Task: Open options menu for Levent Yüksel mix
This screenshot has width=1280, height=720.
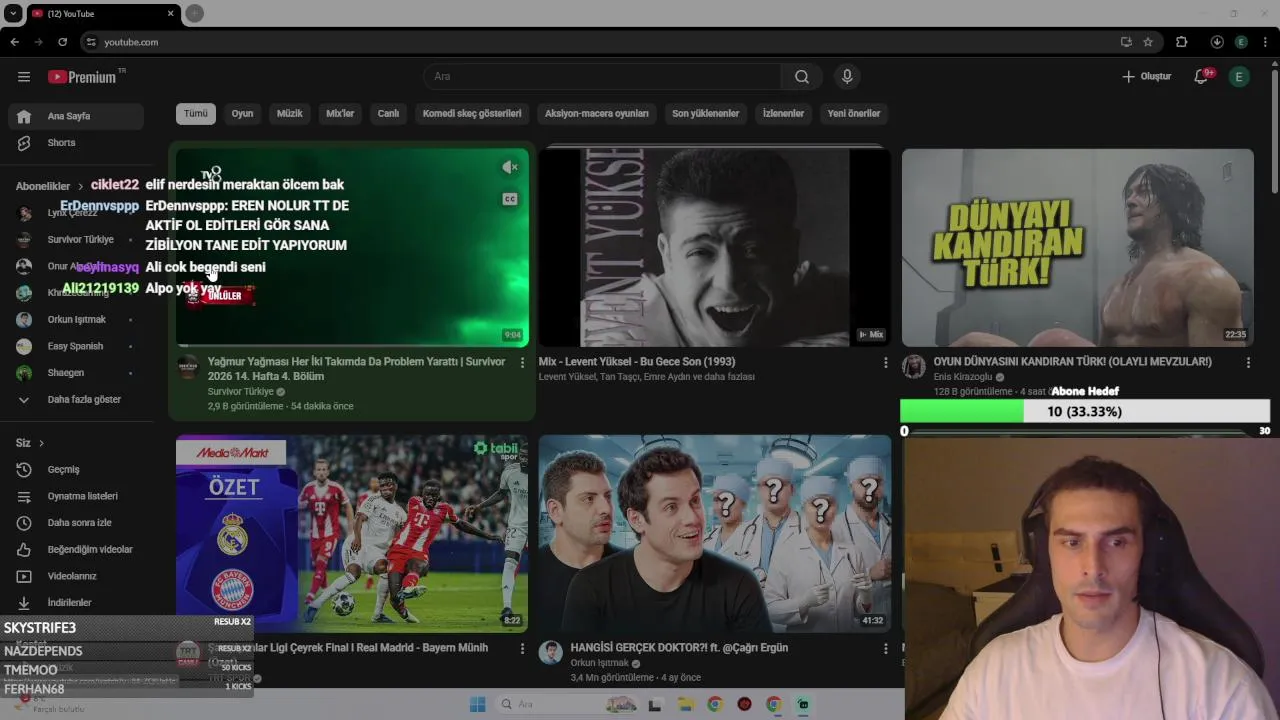Action: (x=885, y=363)
